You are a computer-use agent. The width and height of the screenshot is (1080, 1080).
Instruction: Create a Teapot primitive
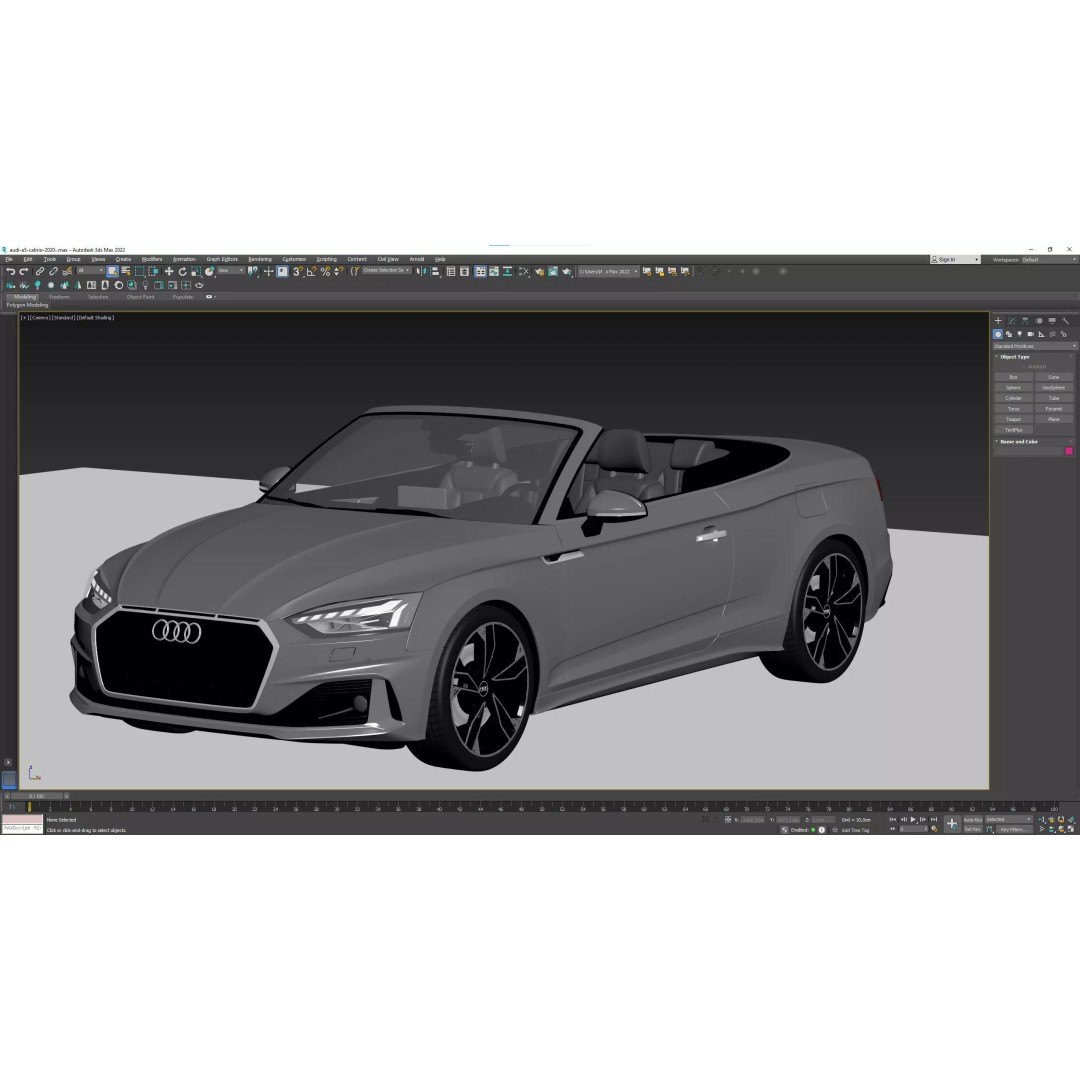click(1013, 419)
